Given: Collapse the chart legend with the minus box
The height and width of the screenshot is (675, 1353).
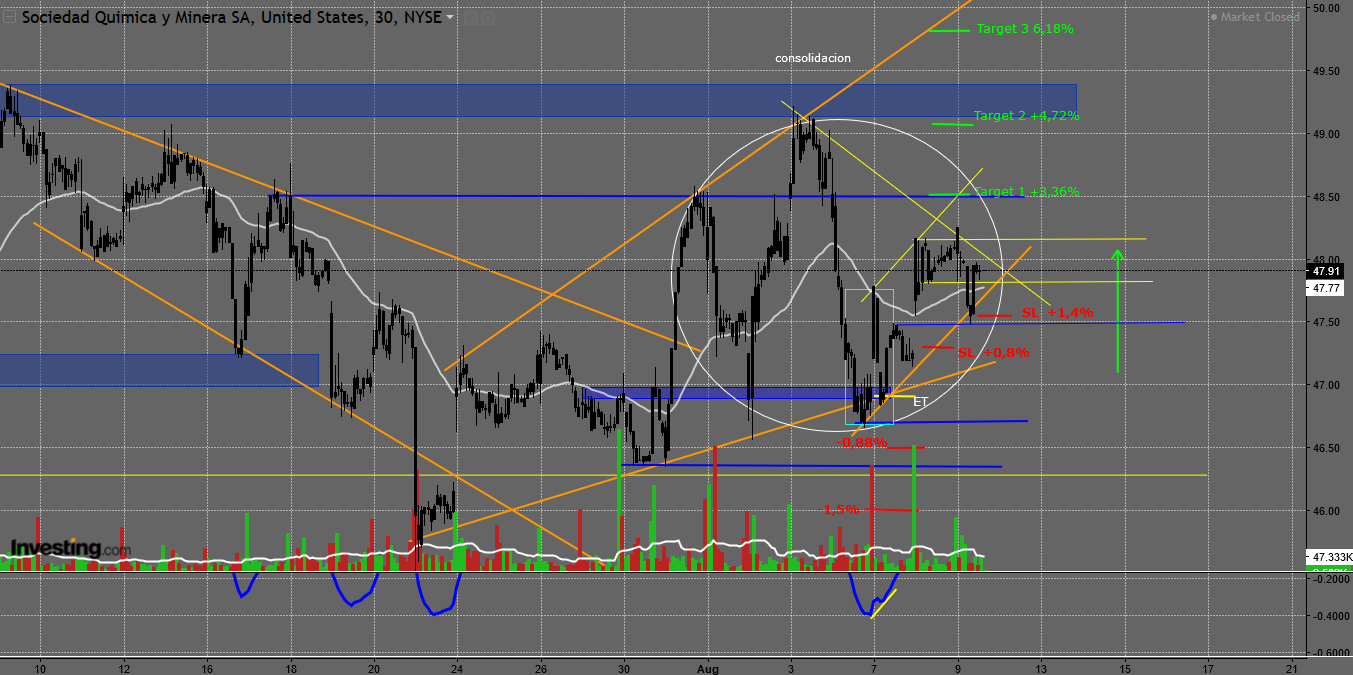Looking at the screenshot, I should pyautogui.click(x=9, y=17).
